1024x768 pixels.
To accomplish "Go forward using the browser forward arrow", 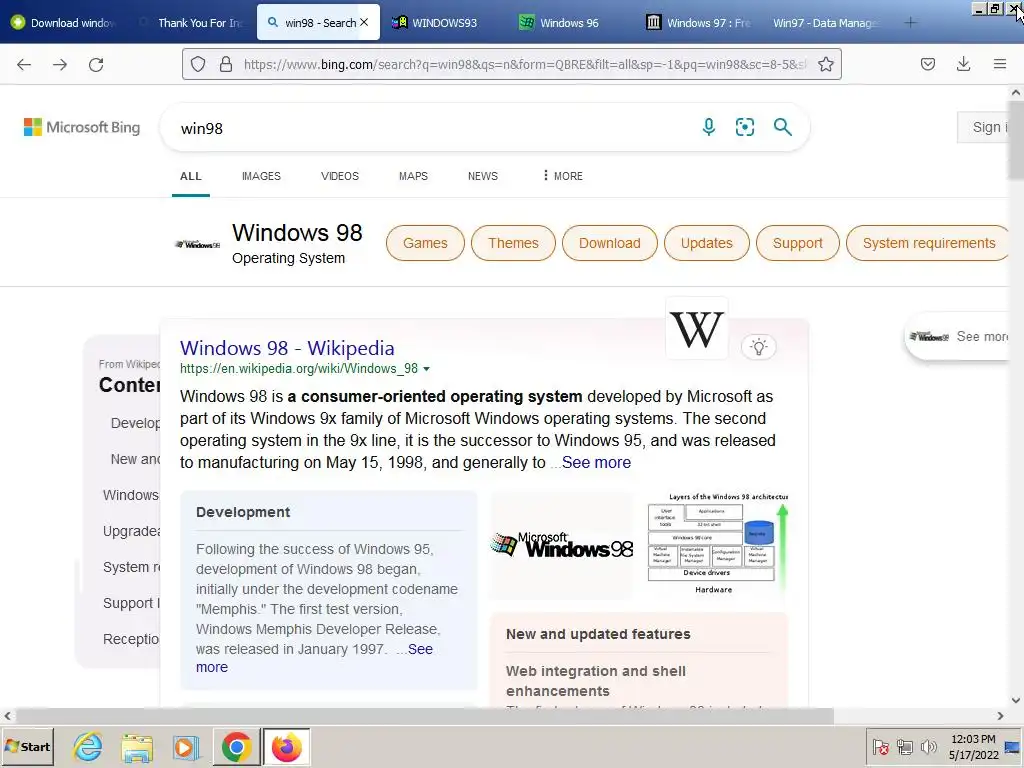I will [60, 64].
